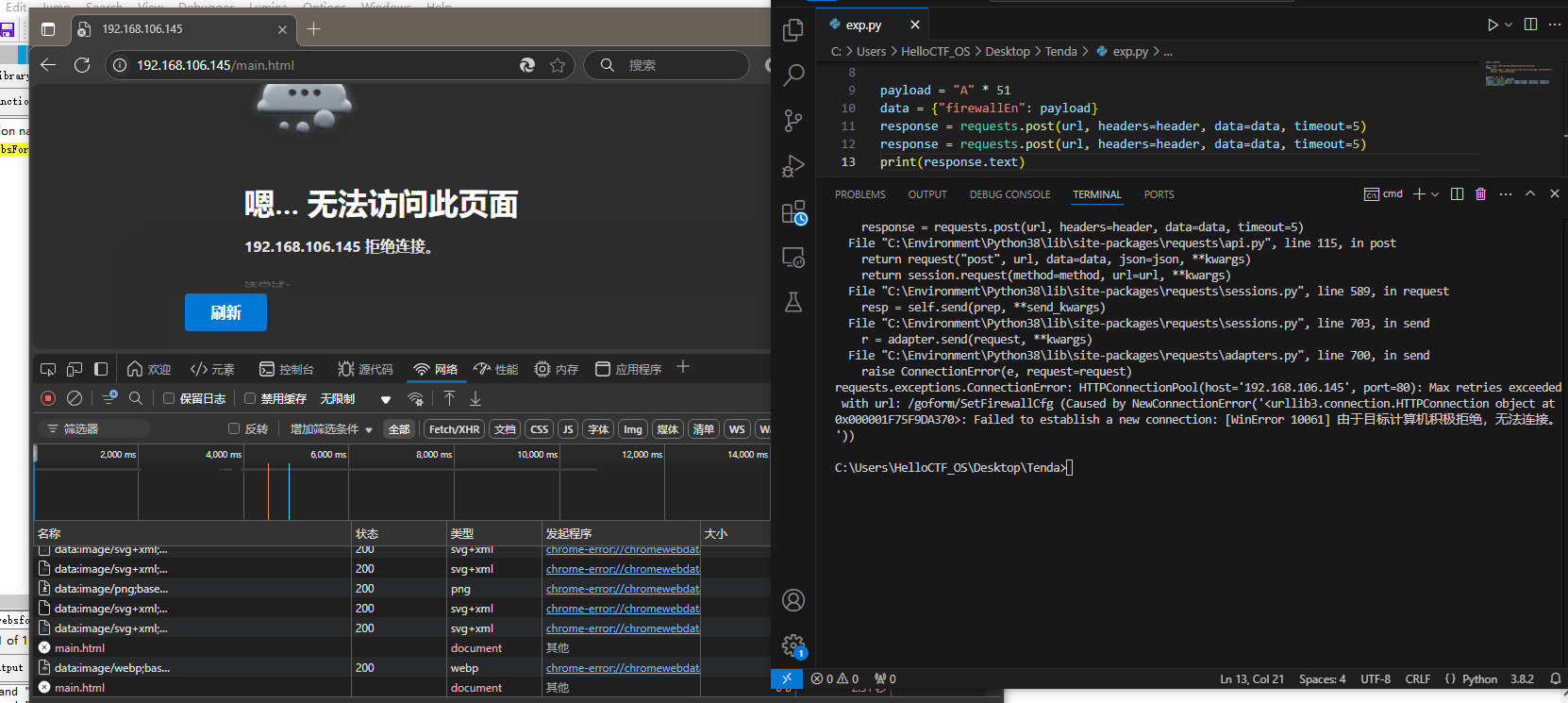Check the 反转 invert filter checkbox
Viewport: 1568px width, 703px height.
tap(234, 428)
